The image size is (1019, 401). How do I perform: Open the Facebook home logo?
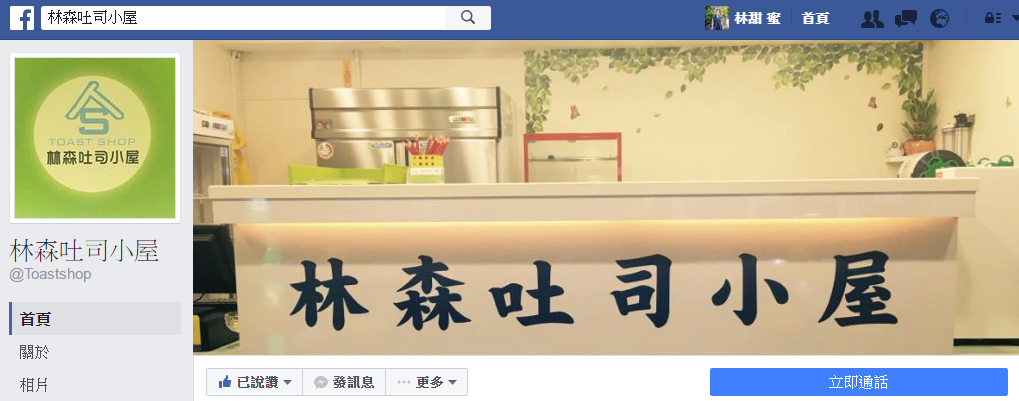click(x=22, y=18)
